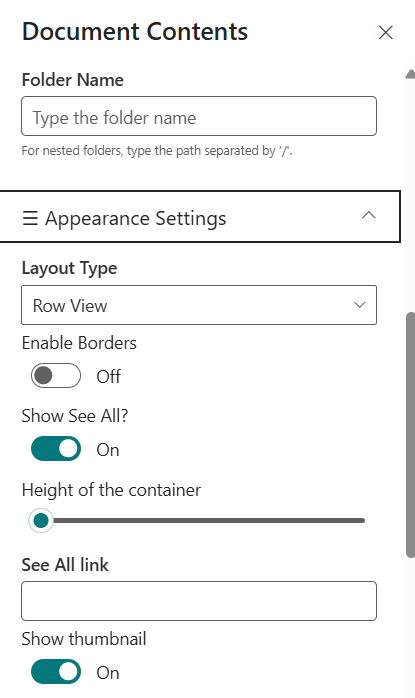Click the Layout Type label
This screenshot has height=698, width=415.
(x=69, y=268)
